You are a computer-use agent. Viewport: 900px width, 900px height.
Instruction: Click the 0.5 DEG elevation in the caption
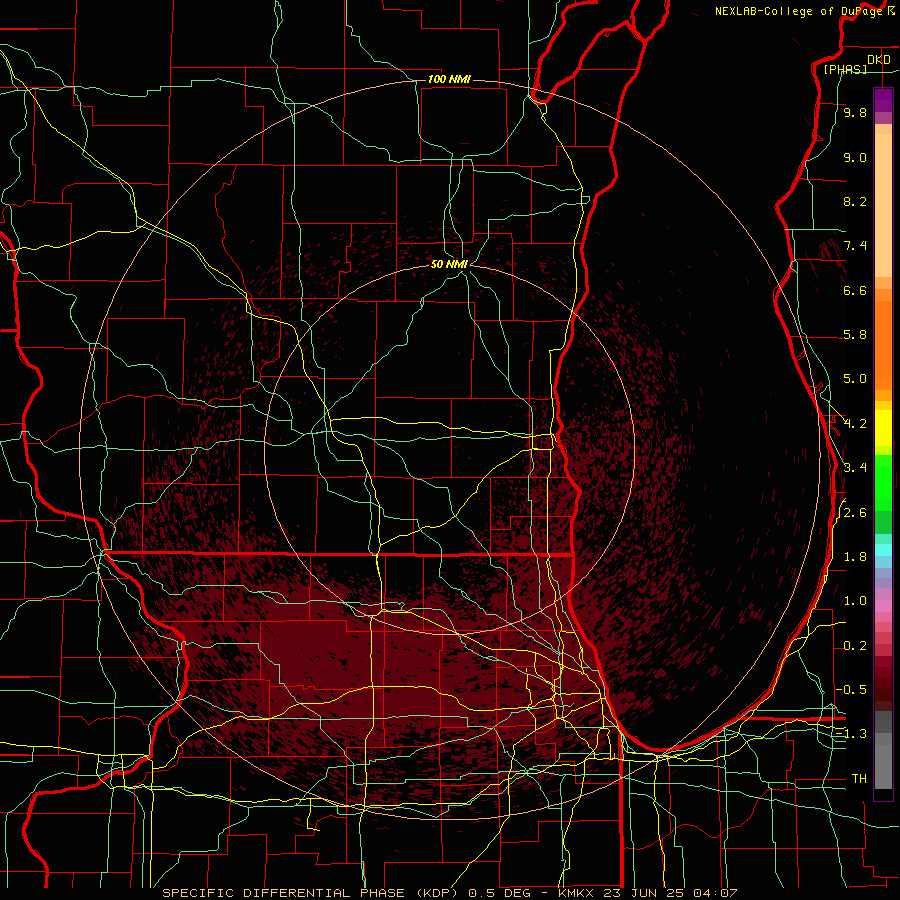(x=501, y=893)
